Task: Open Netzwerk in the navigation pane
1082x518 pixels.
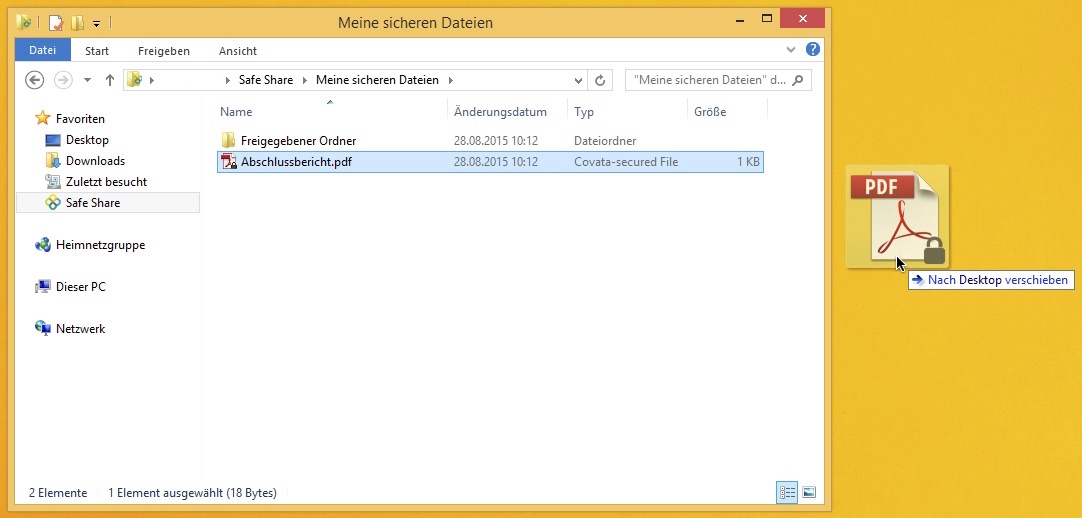Action: [80, 329]
